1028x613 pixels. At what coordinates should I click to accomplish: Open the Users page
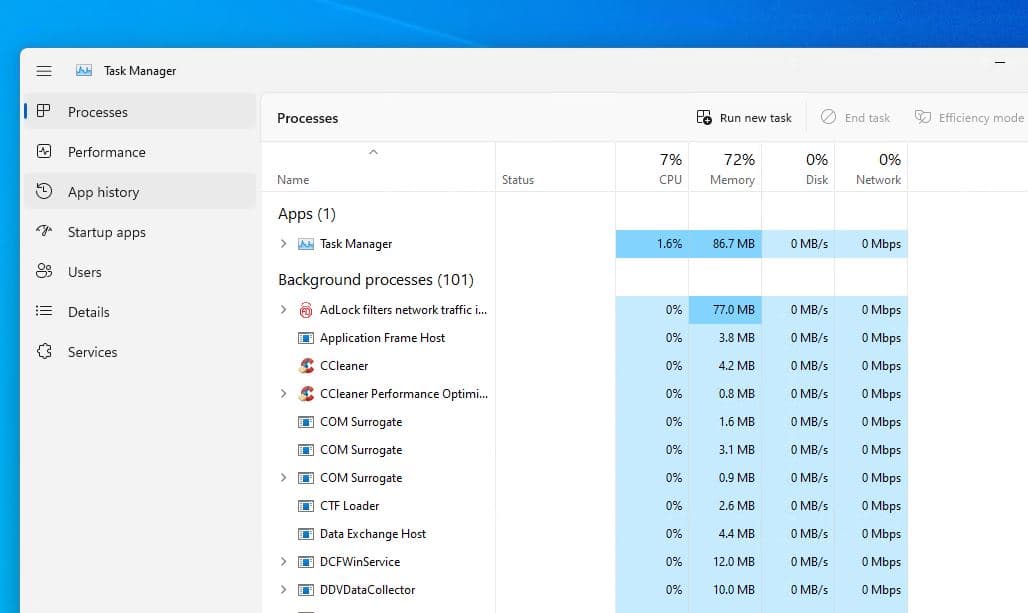click(140, 271)
